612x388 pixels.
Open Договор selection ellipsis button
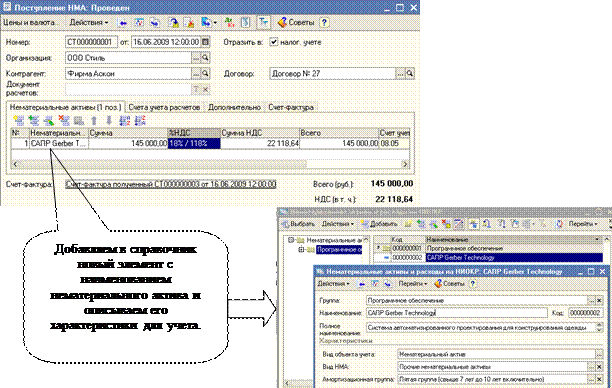400,73
